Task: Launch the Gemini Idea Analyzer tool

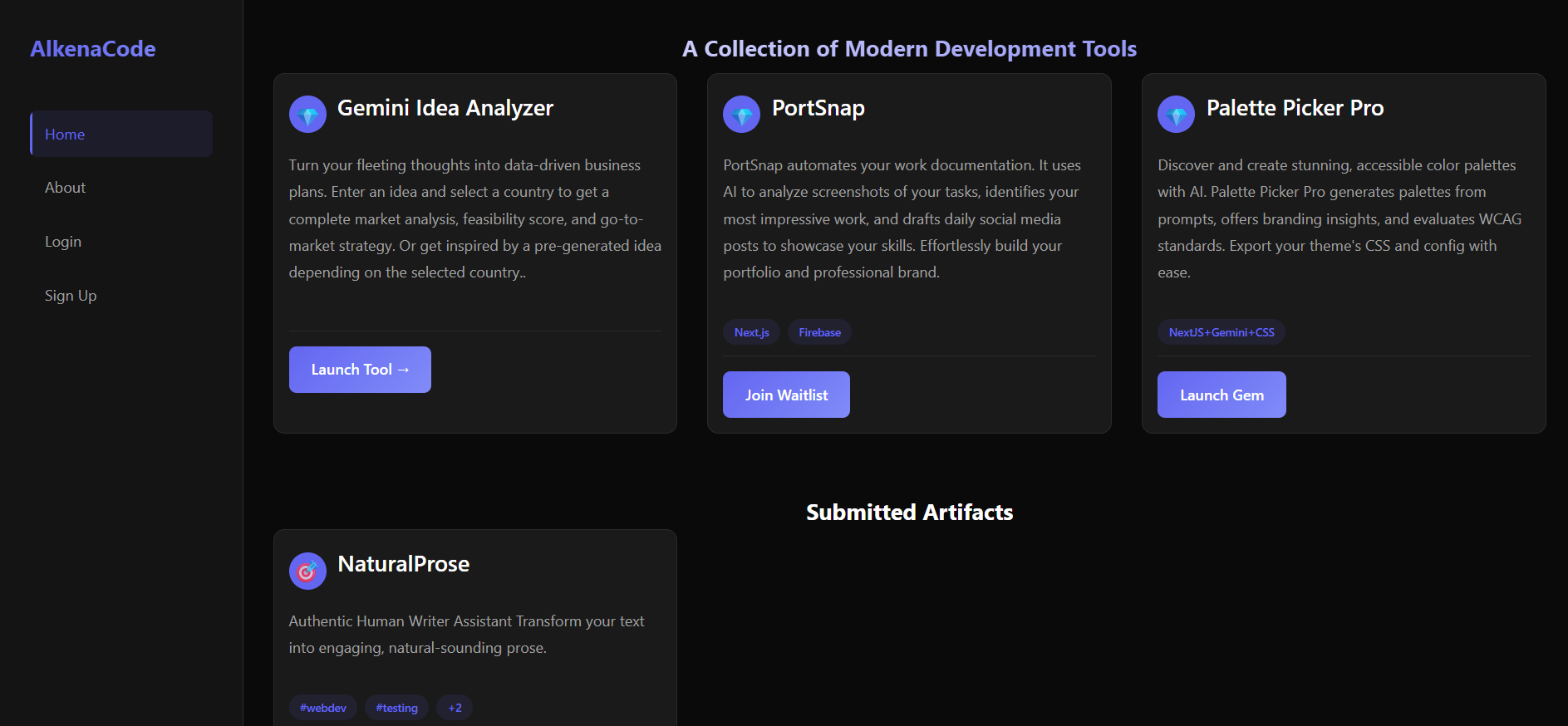Action: click(359, 369)
